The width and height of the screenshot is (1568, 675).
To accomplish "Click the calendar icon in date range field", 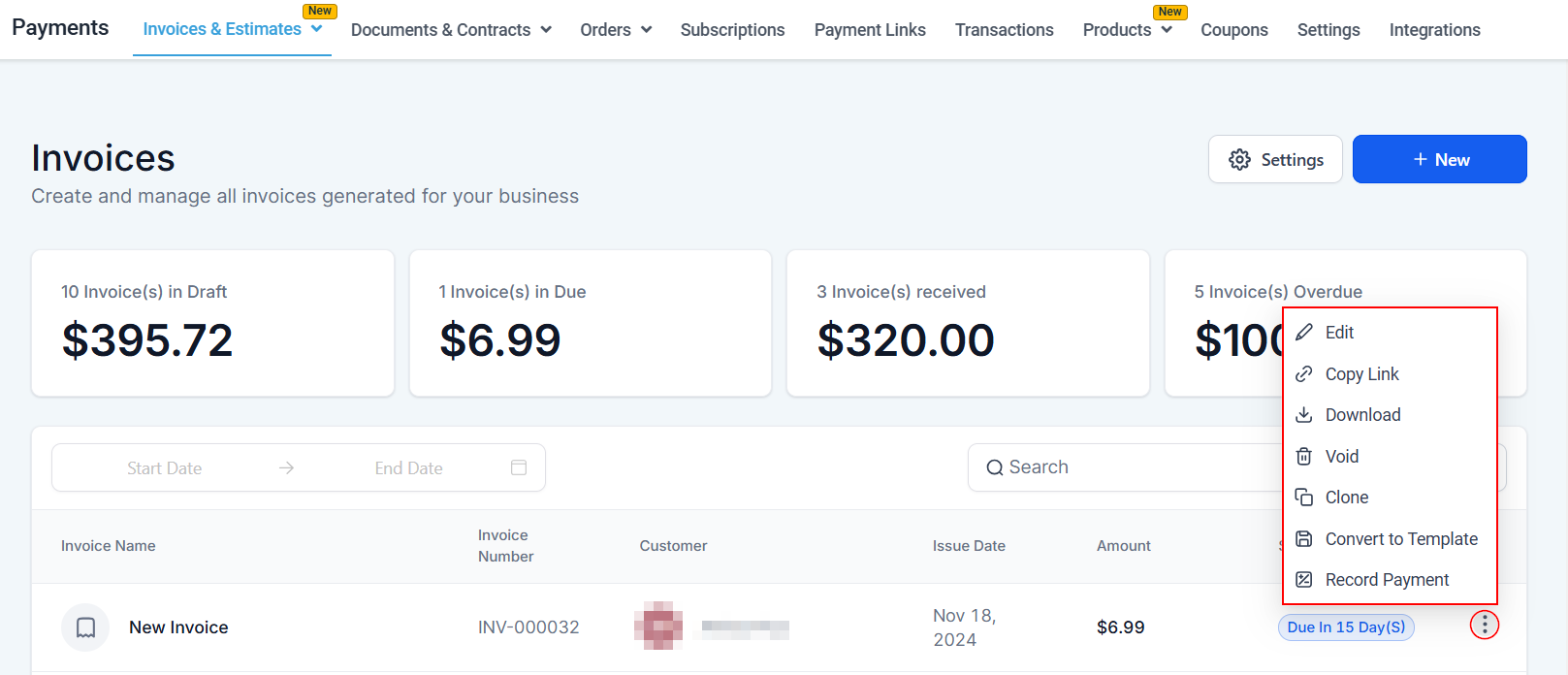I will click(519, 467).
